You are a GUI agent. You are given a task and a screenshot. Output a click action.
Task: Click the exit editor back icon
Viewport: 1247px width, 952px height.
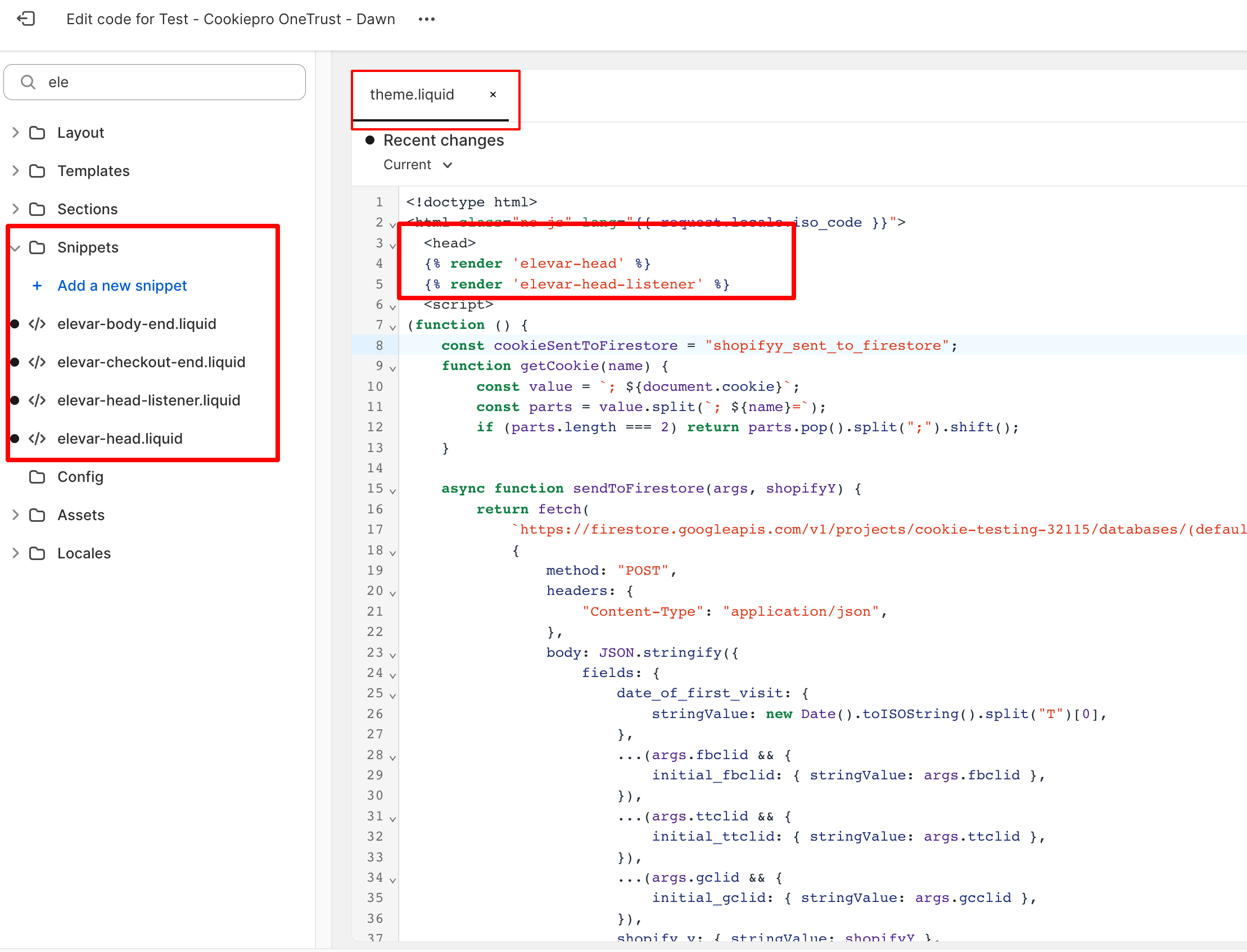tap(25, 19)
